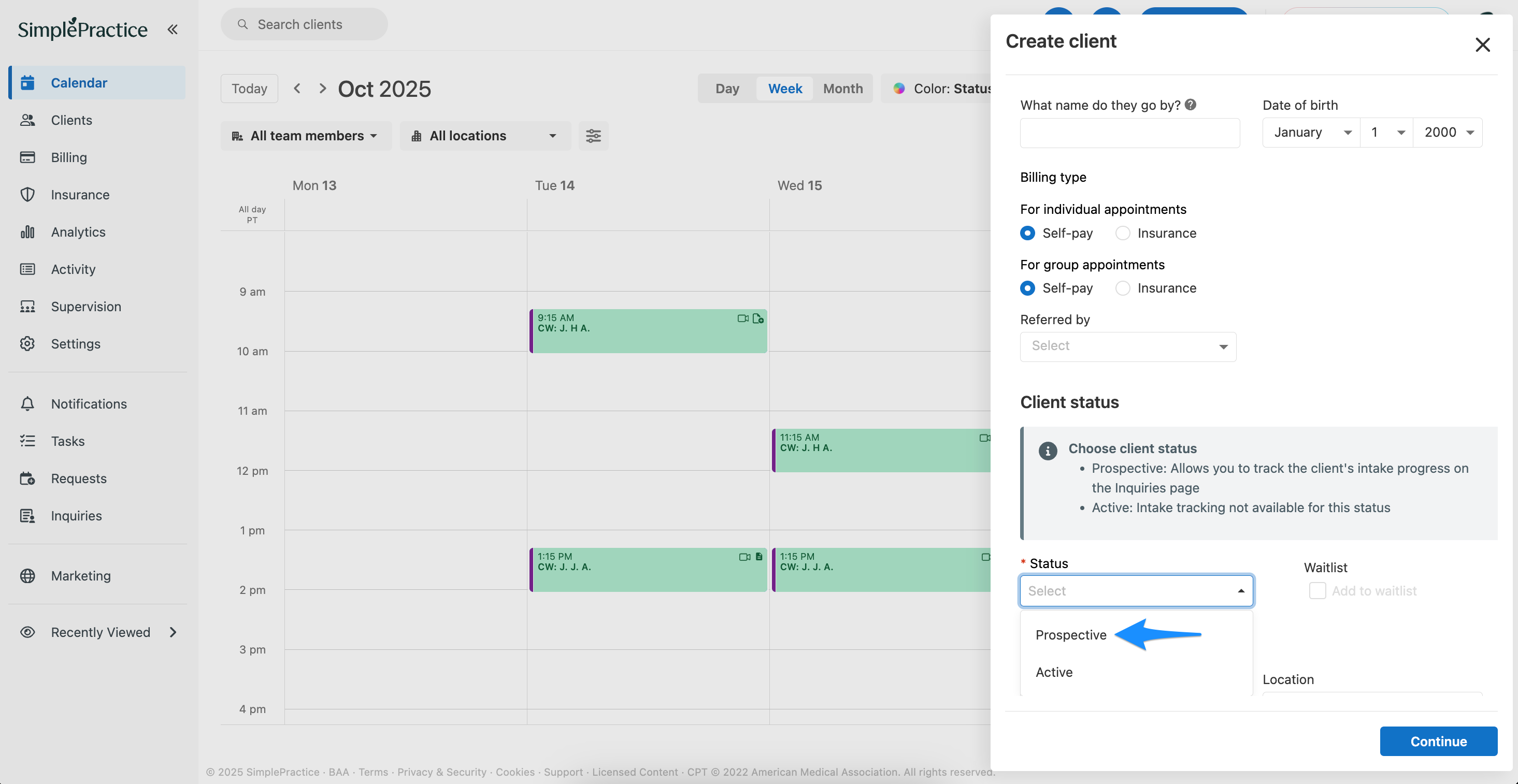Screen dimensions: 1518x784
Task: Select Self-pay for group appointments
Action: [x=1027, y=288]
